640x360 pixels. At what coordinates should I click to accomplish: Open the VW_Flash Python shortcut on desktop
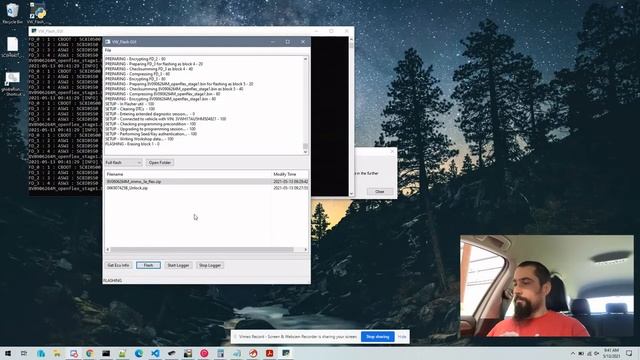38,13
